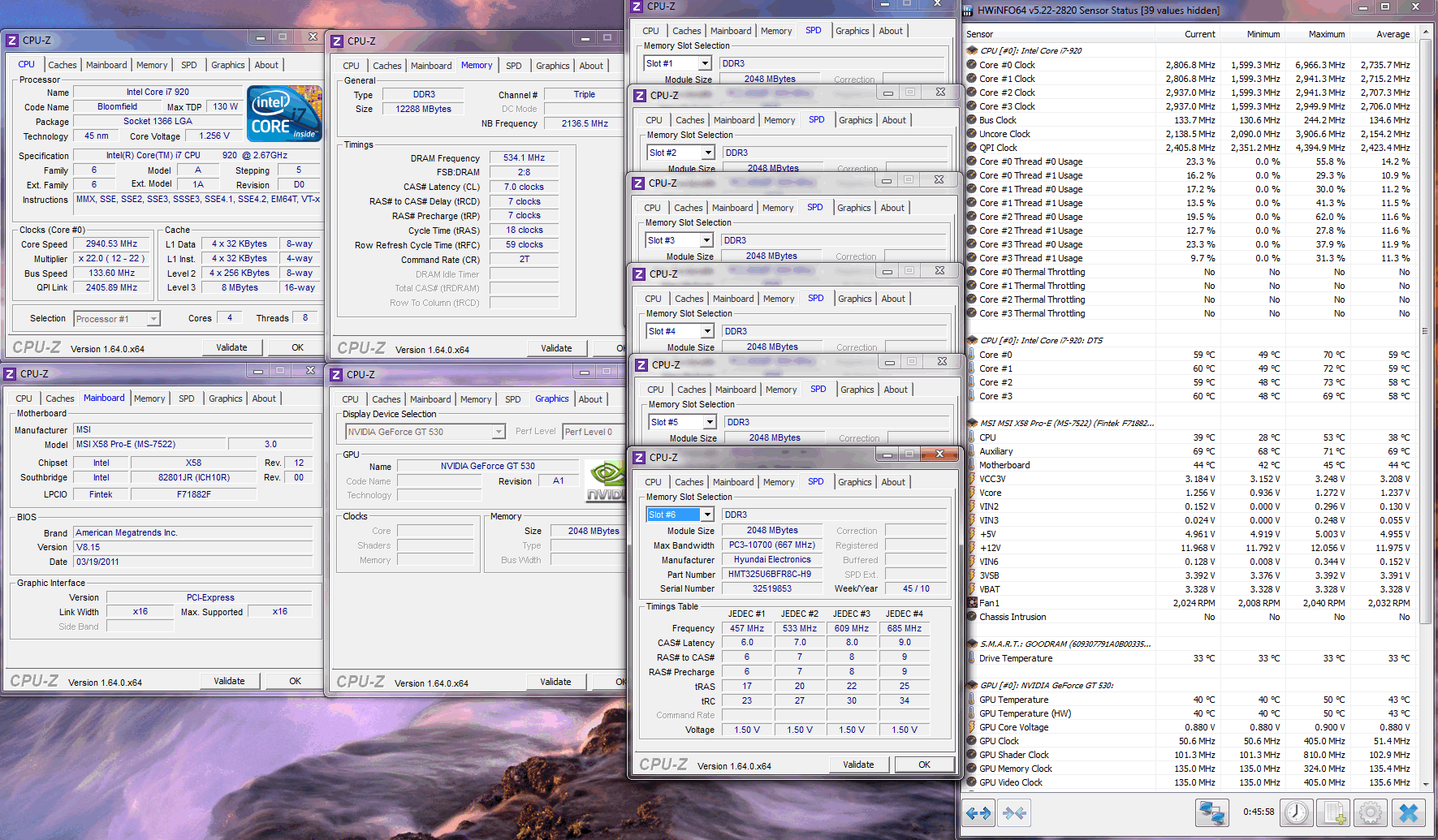Click the expand-columns blue arrows icon in HWiNFO
The image size is (1438, 840).
point(978,812)
